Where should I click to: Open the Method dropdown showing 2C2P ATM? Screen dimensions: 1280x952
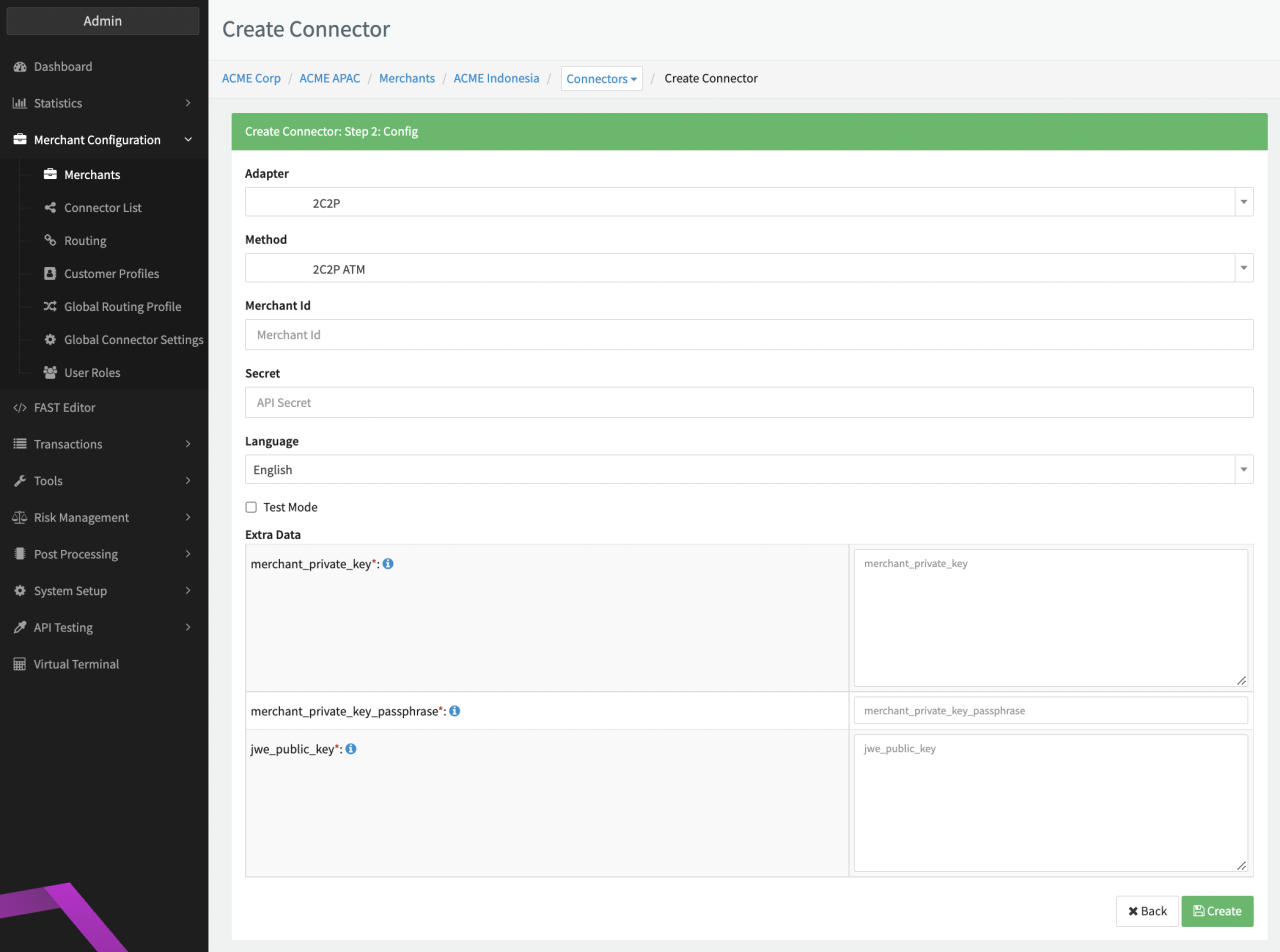[748, 268]
